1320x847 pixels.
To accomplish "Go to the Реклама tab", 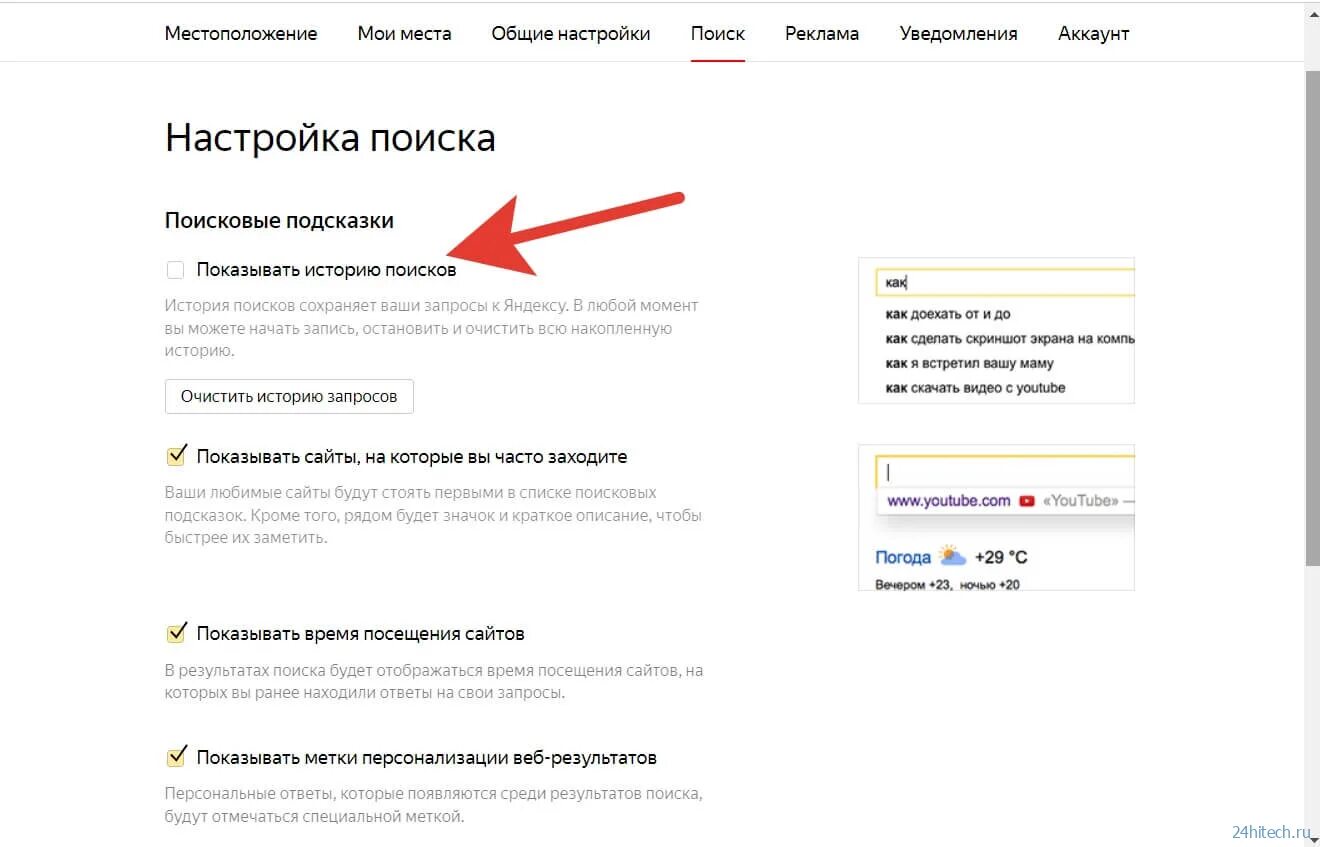I will click(x=822, y=33).
